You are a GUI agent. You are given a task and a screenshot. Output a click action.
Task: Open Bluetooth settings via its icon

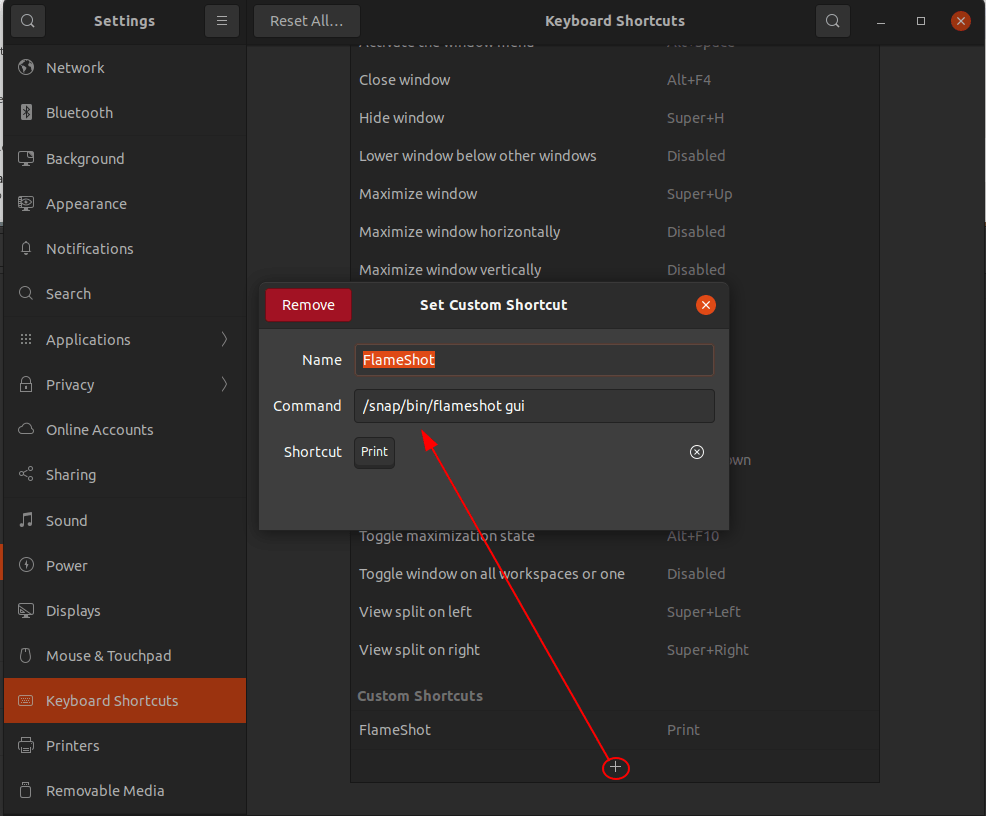24,112
